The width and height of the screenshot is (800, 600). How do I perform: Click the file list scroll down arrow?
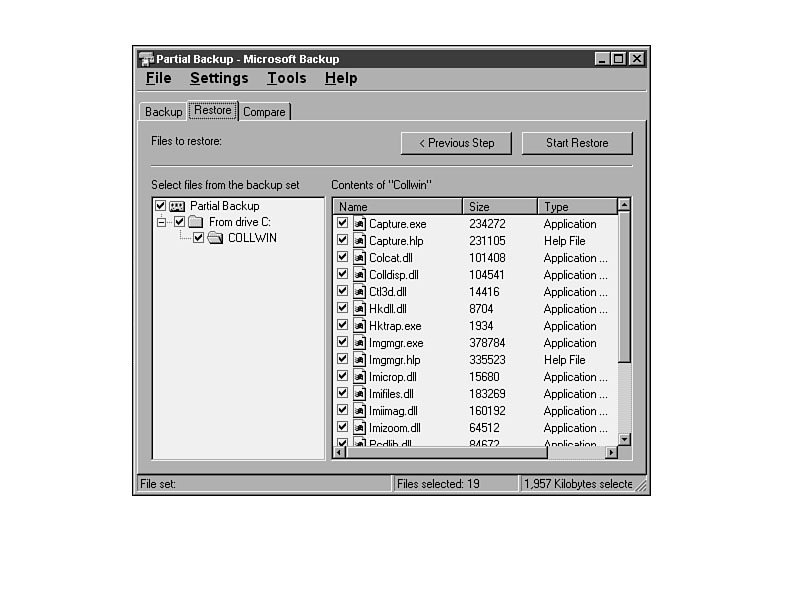[624, 439]
